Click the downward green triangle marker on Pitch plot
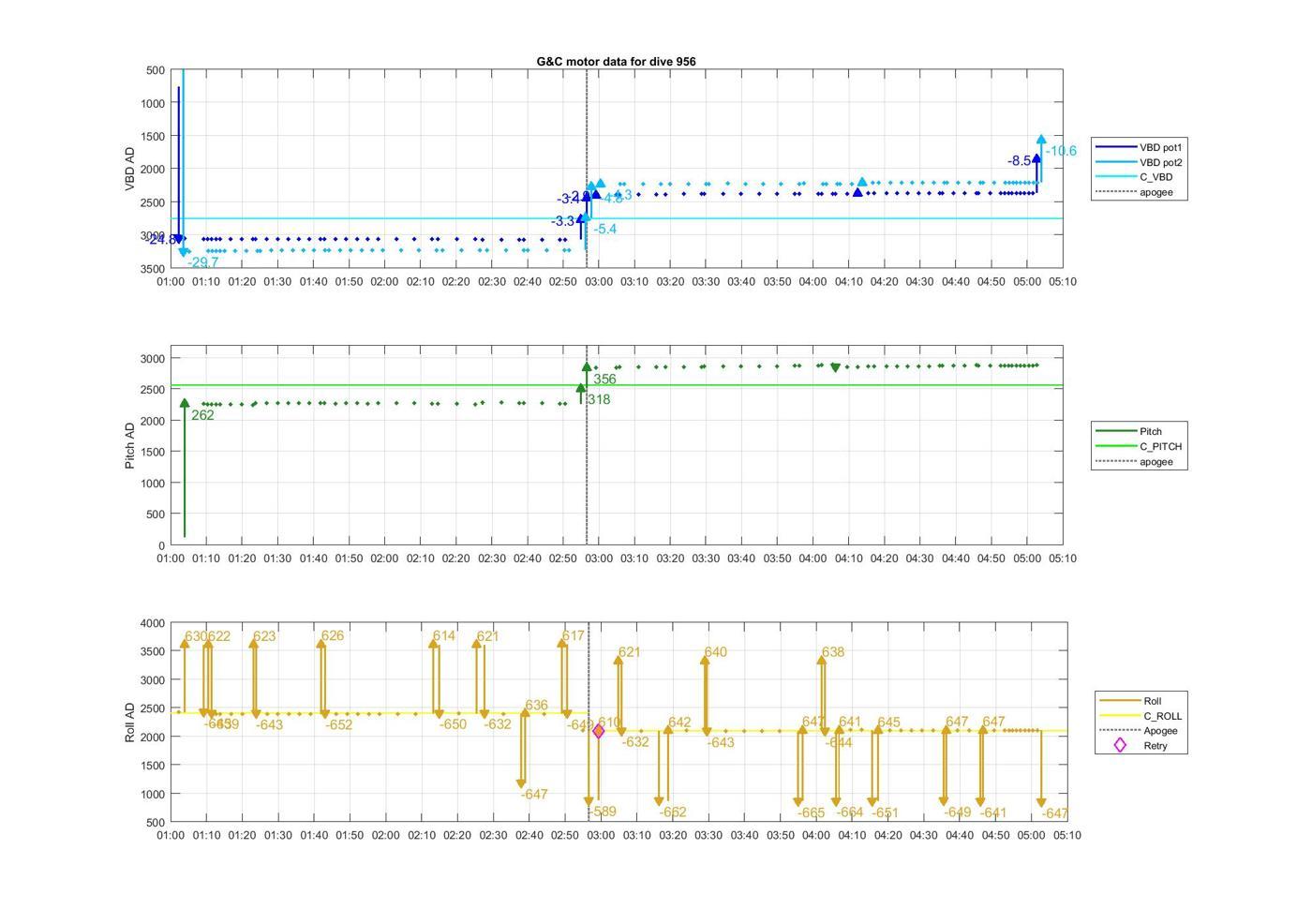1312x924 pixels. click(835, 368)
